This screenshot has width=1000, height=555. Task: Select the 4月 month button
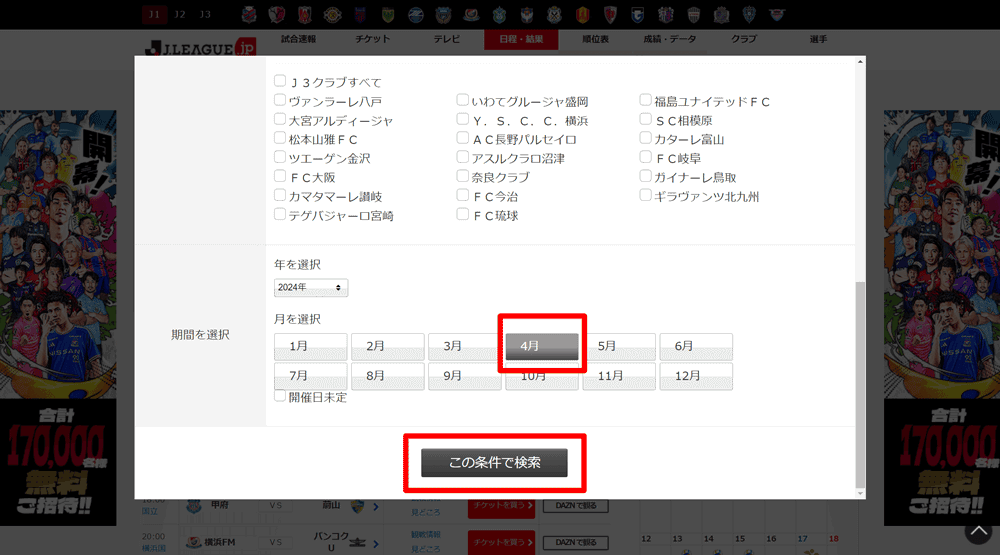tap(541, 346)
